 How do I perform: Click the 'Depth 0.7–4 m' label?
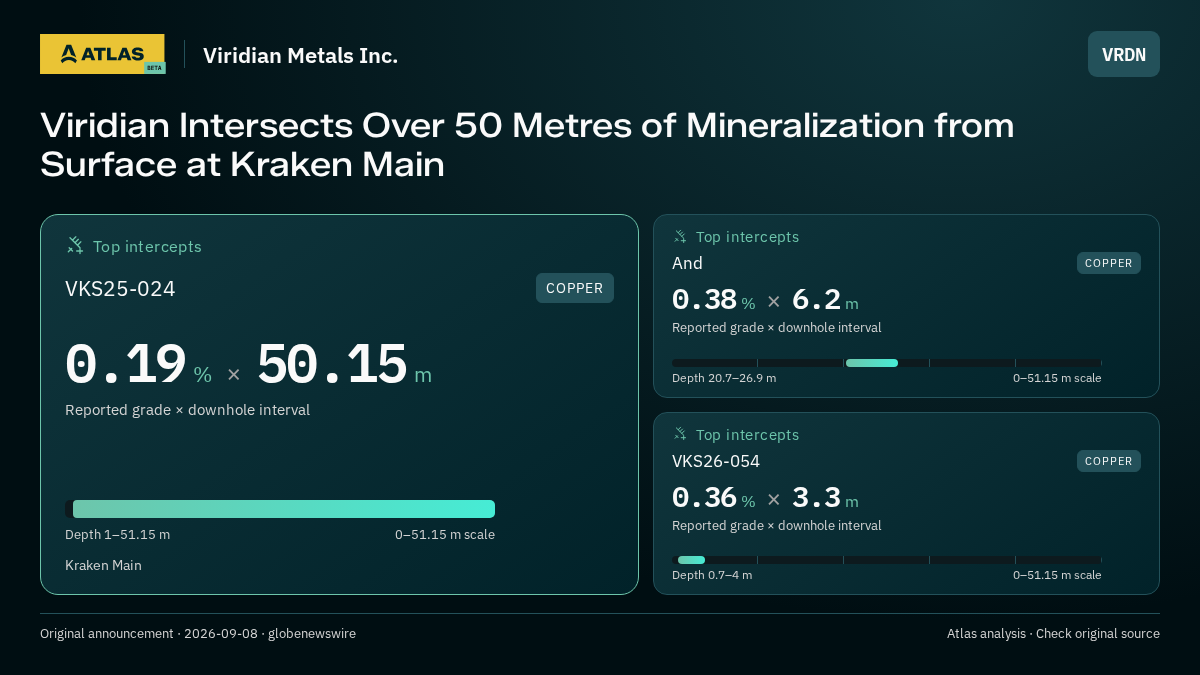pyautogui.click(x=712, y=575)
